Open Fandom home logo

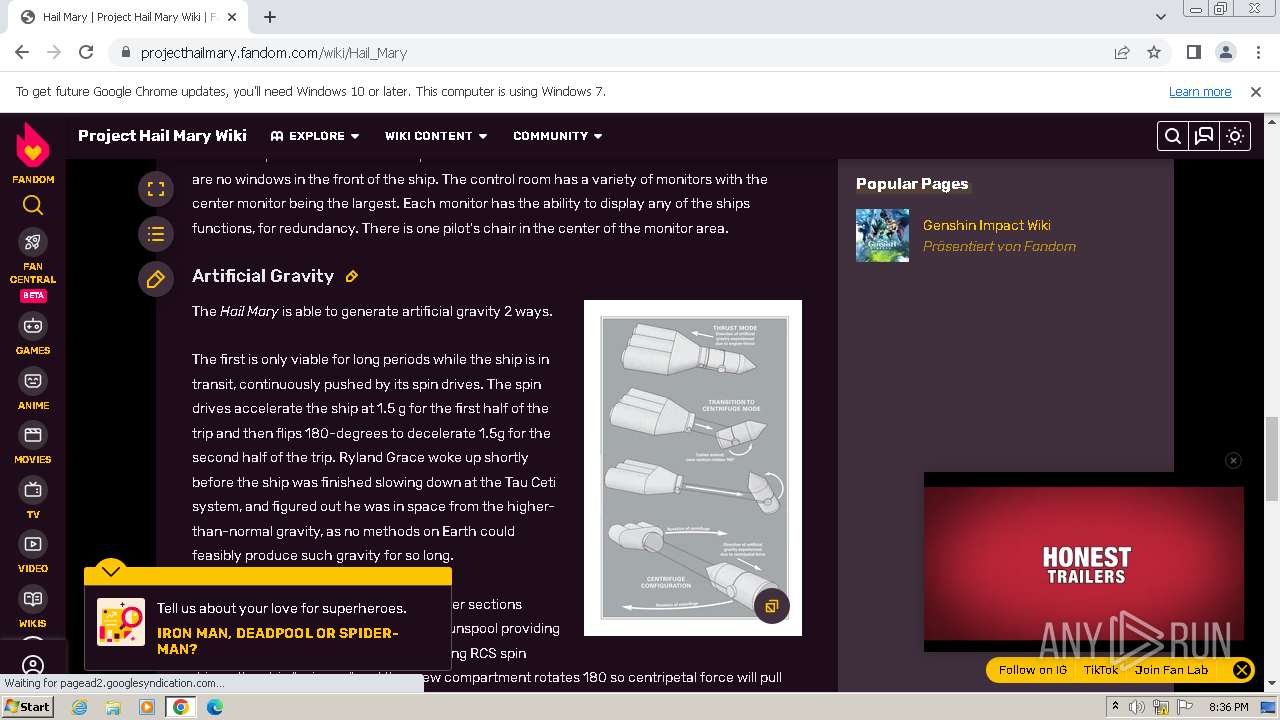point(33,152)
